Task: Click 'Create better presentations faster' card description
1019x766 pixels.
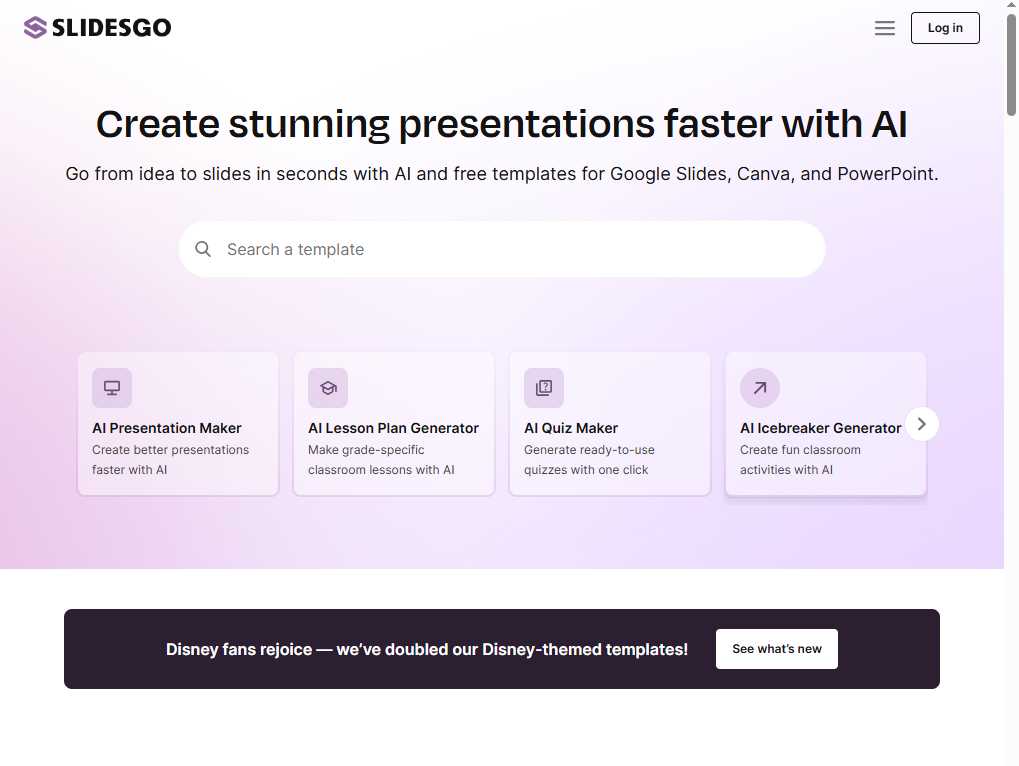Action: pyautogui.click(x=170, y=460)
